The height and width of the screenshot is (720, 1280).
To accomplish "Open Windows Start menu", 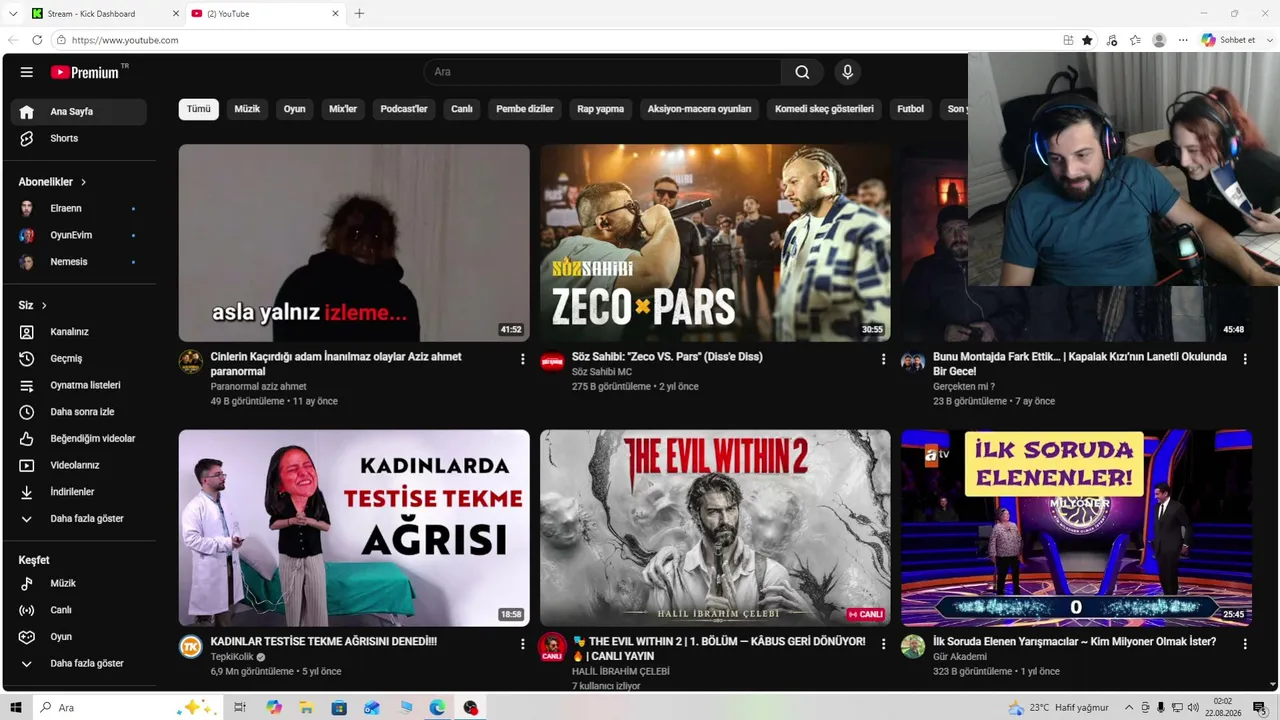I will pos(17,707).
